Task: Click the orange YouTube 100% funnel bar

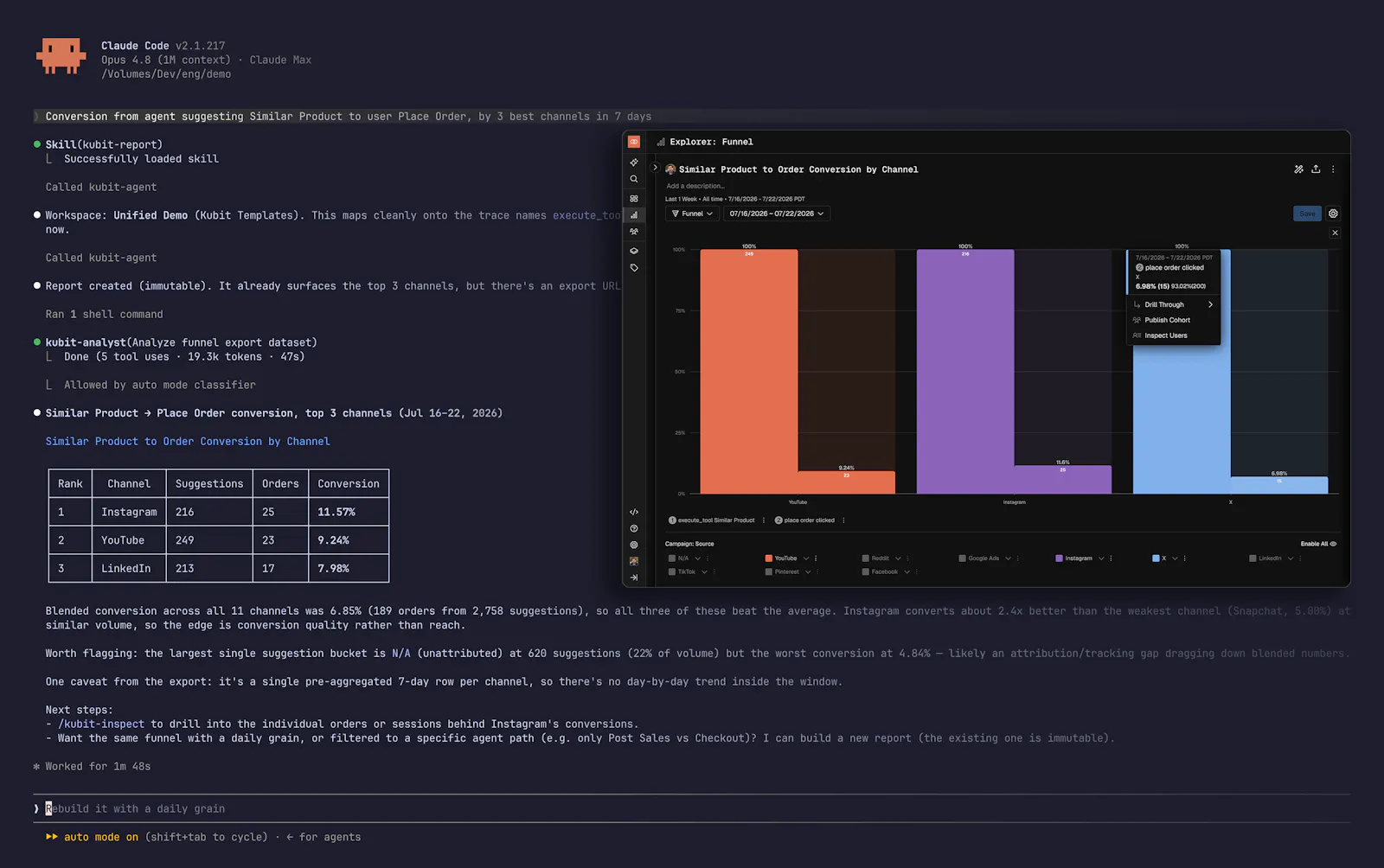Action: click(749, 372)
